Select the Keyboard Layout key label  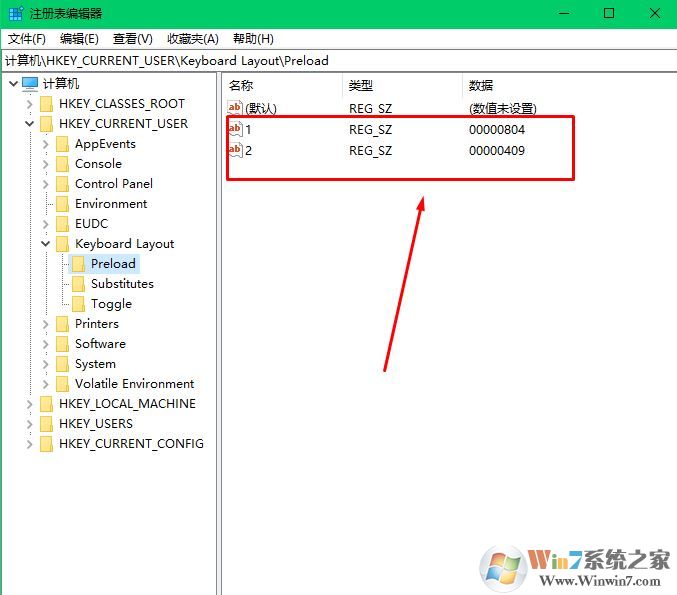(x=125, y=244)
